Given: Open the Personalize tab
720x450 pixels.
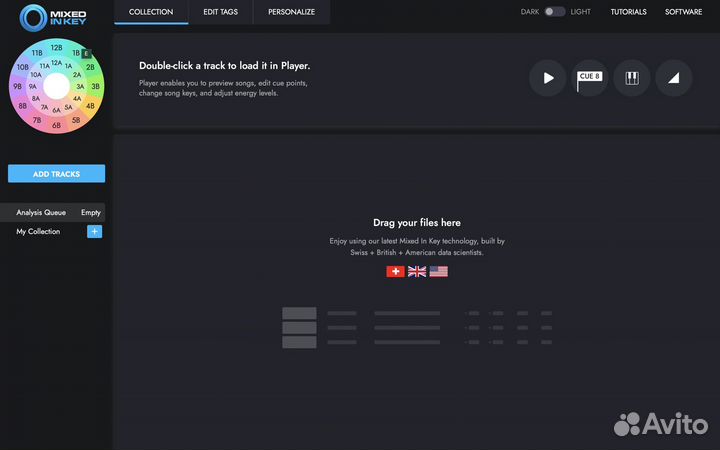Looking at the screenshot, I should (291, 12).
